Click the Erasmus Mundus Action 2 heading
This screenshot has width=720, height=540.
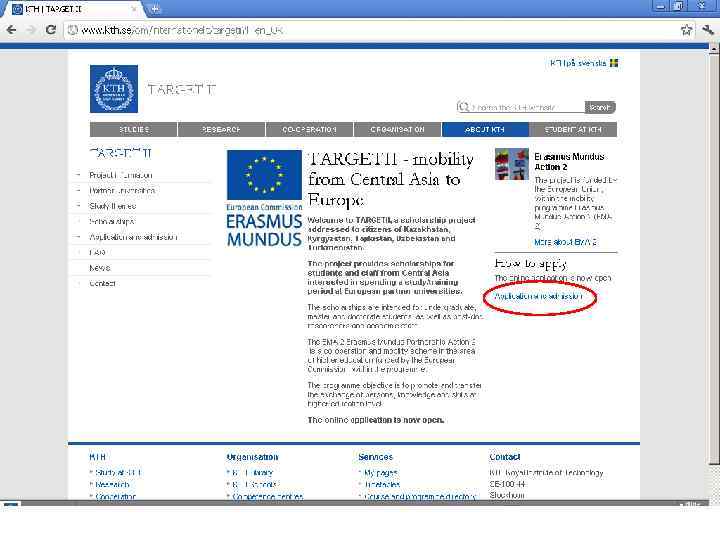569,162
